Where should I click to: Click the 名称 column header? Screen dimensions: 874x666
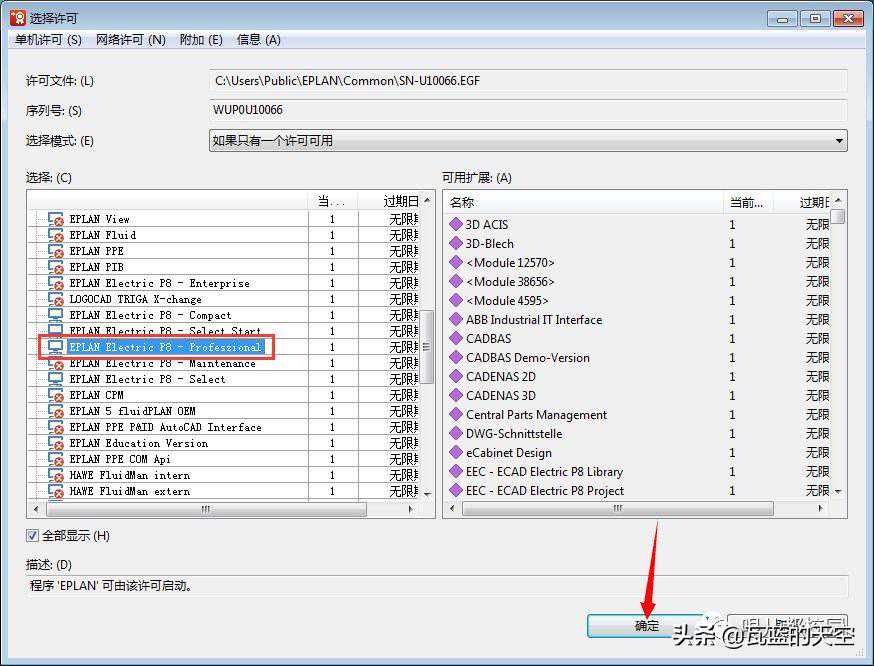click(x=583, y=202)
